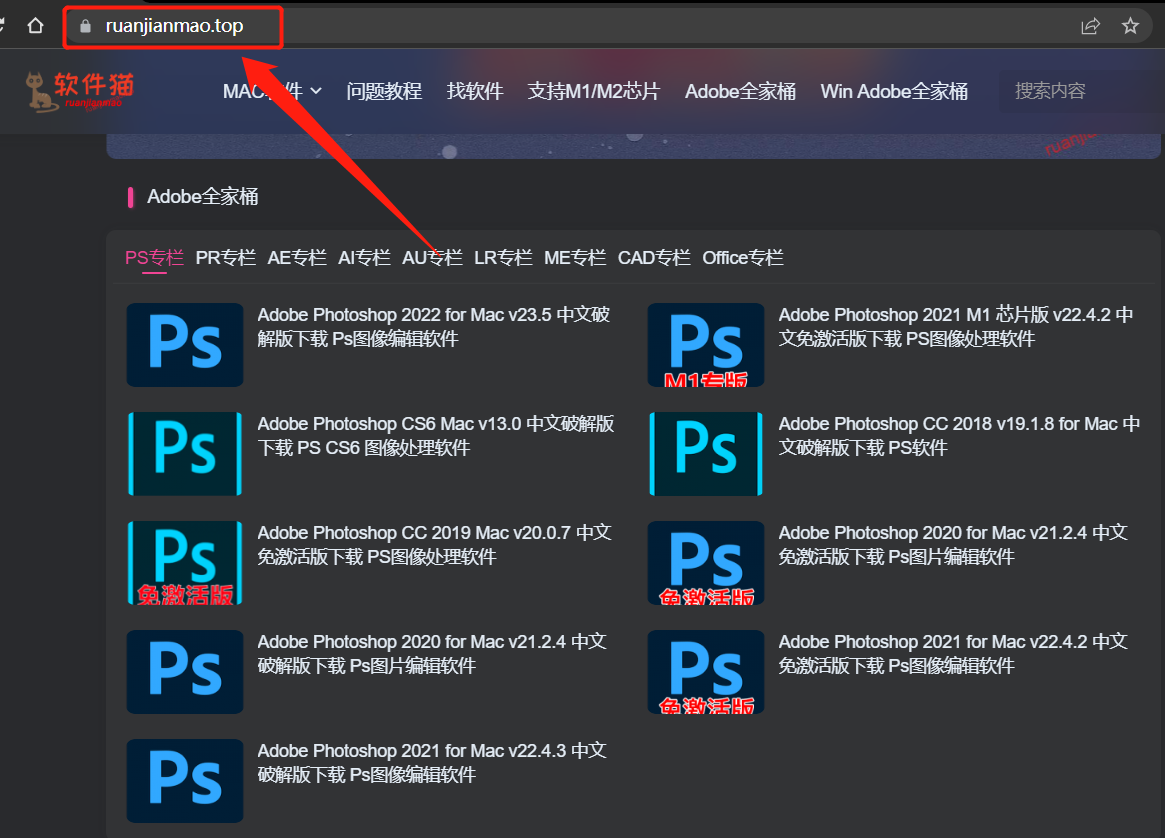1165x838 pixels.
Task: Switch to the AE专栏 tab
Action: [297, 258]
